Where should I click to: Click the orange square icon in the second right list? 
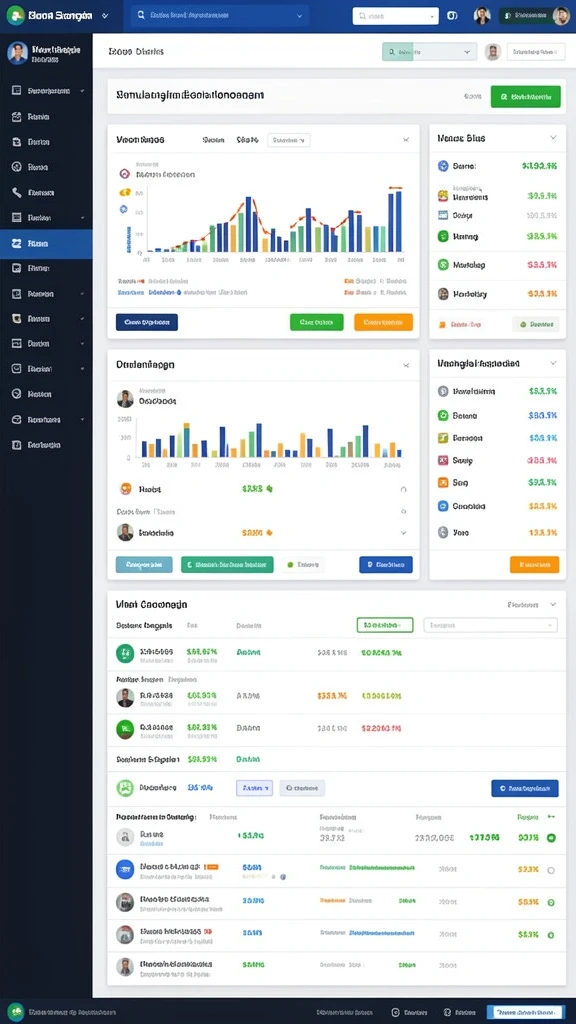point(443,483)
